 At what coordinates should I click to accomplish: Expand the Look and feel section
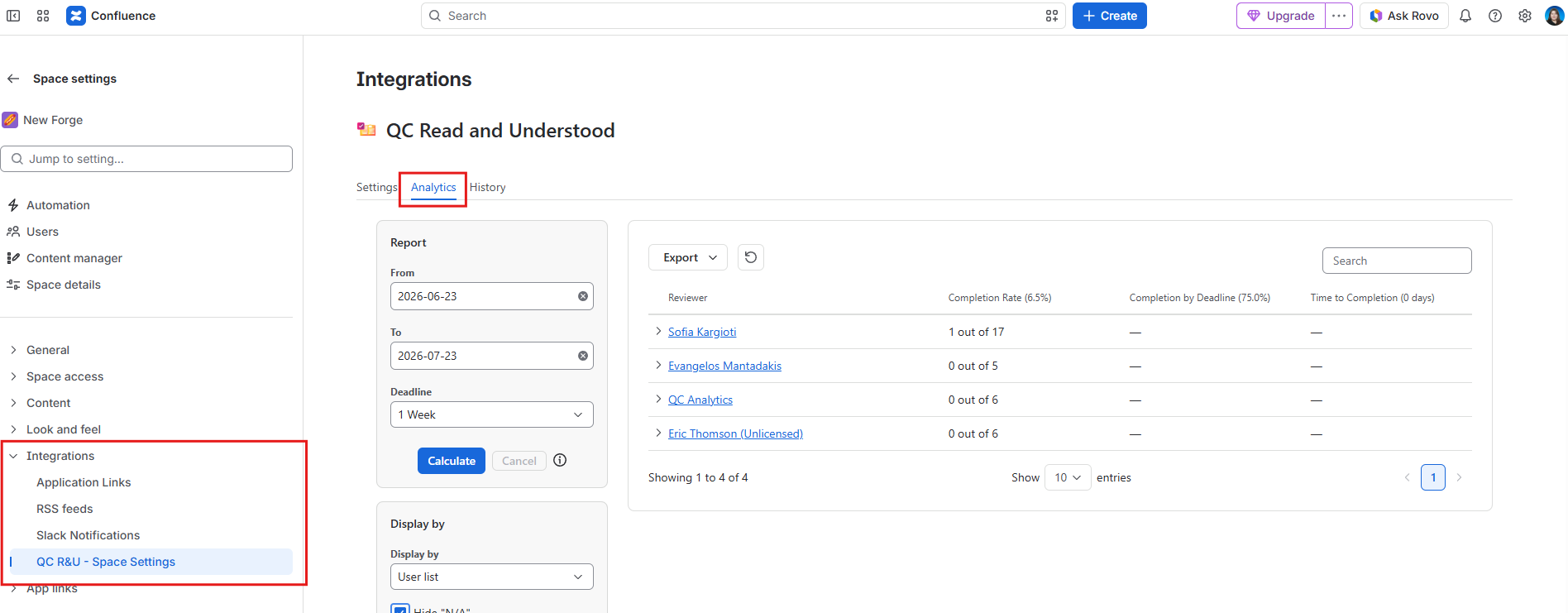click(x=13, y=429)
